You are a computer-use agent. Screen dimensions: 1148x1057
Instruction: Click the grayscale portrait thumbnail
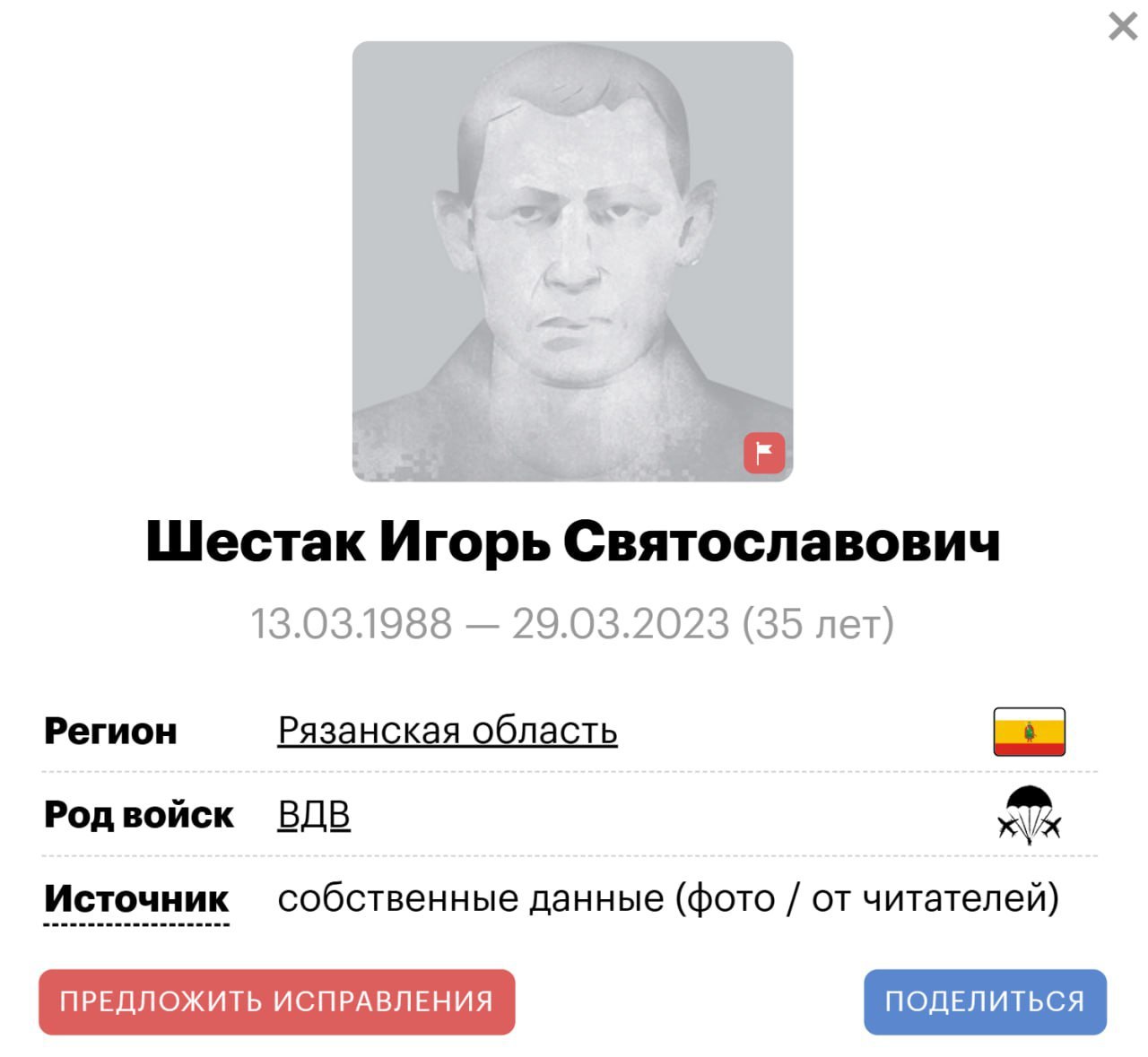click(572, 261)
